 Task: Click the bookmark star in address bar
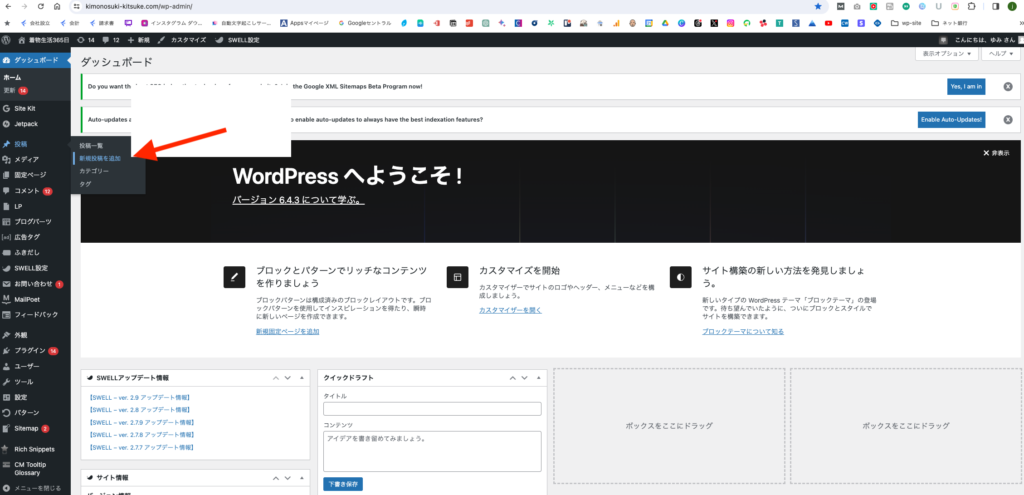817,6
